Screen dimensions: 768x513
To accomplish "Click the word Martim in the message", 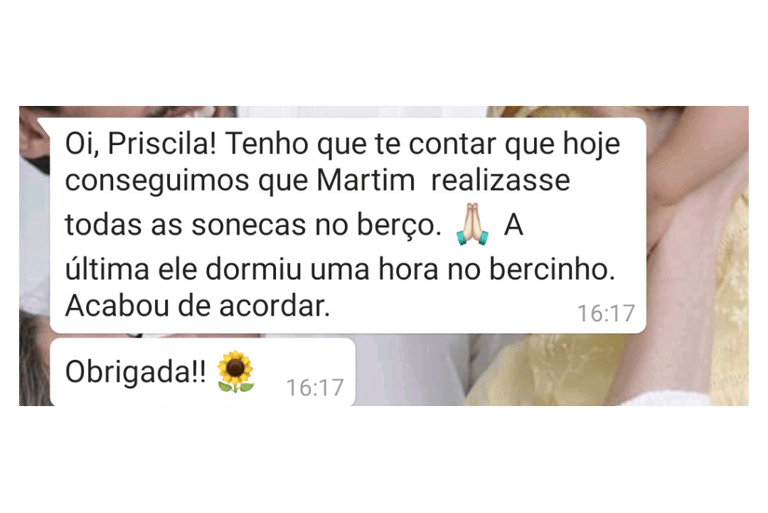I will tap(365, 180).
